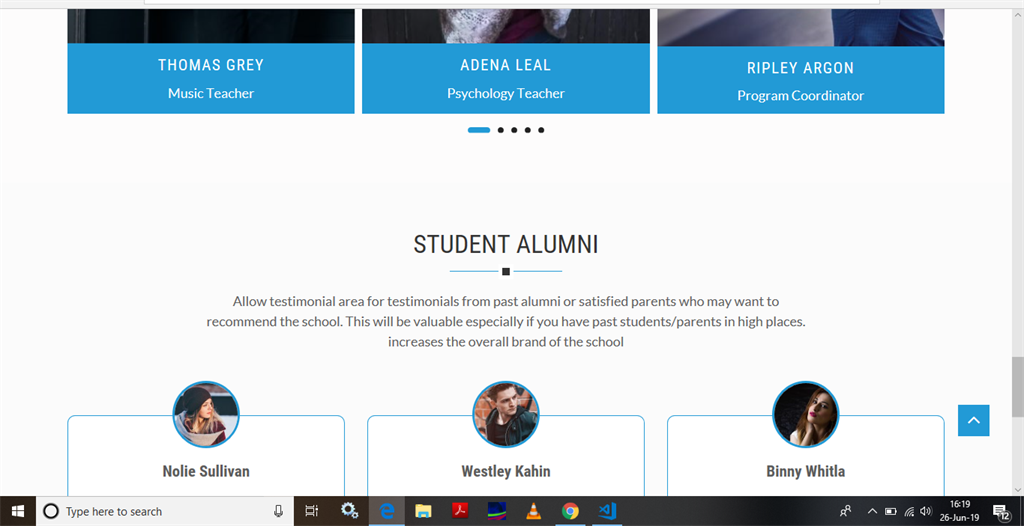Open the Adobe PDF reader taskbar icon
1024x526 pixels.
click(x=460, y=511)
